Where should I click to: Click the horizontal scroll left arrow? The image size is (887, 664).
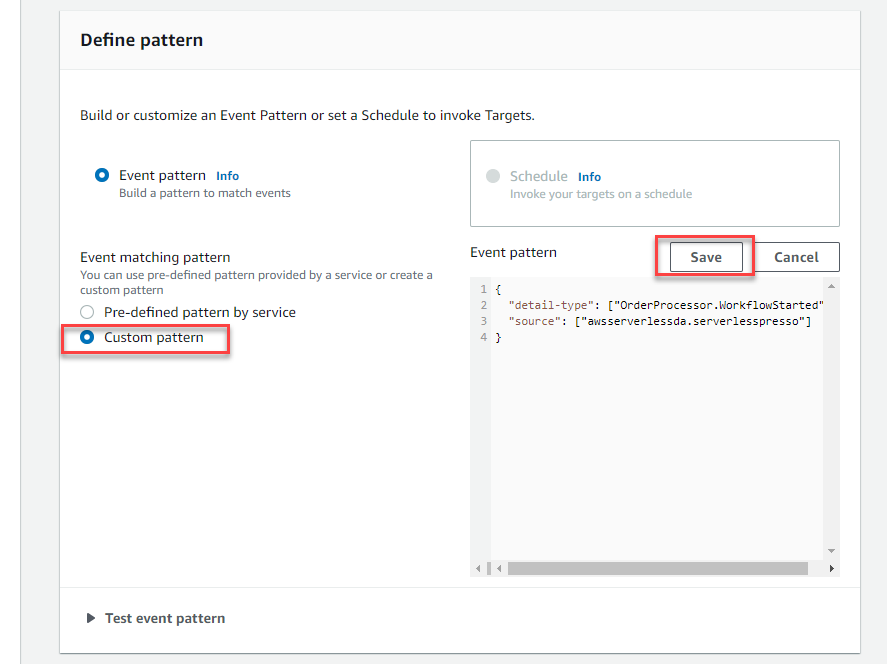tap(499, 568)
